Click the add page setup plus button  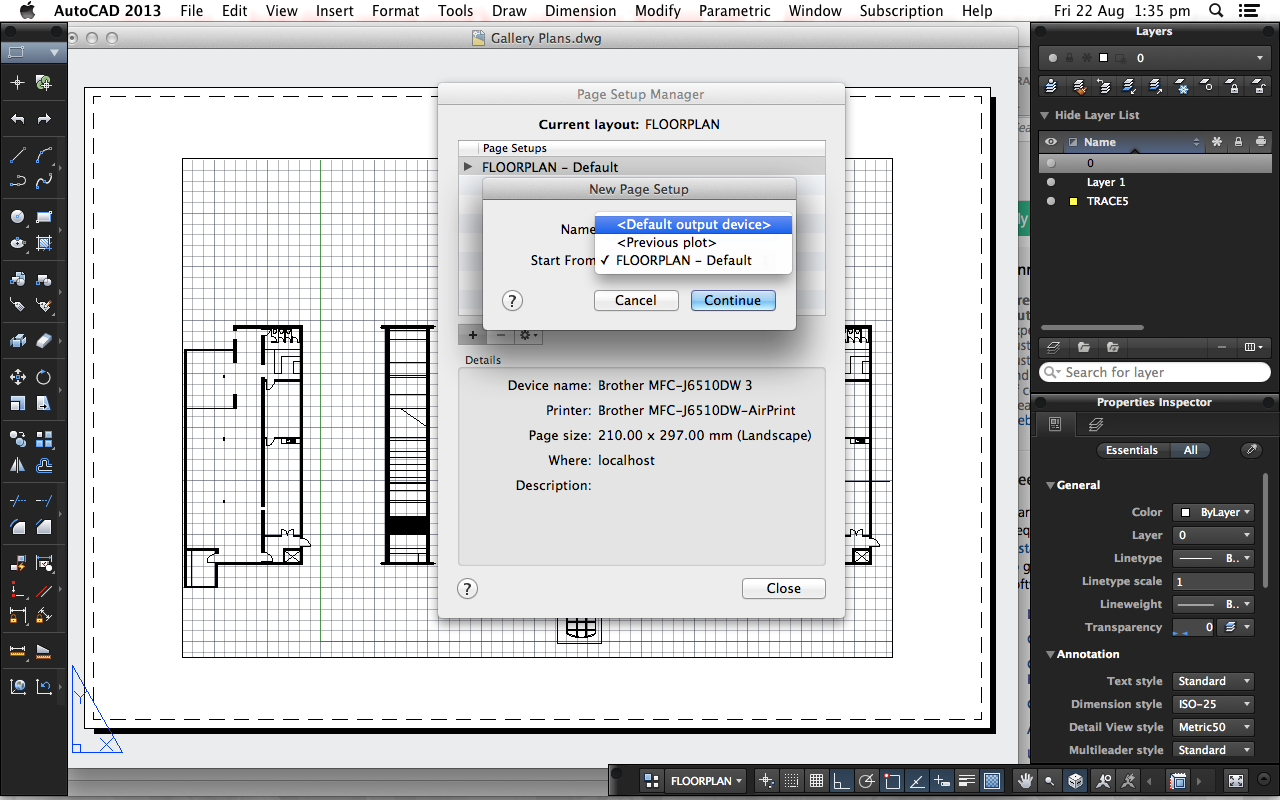(473, 335)
